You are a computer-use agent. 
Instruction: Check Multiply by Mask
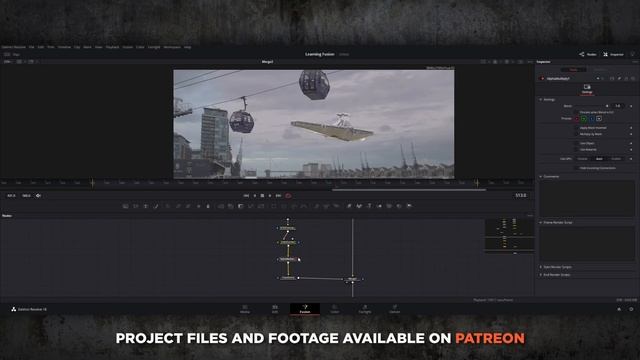pyautogui.click(x=576, y=134)
